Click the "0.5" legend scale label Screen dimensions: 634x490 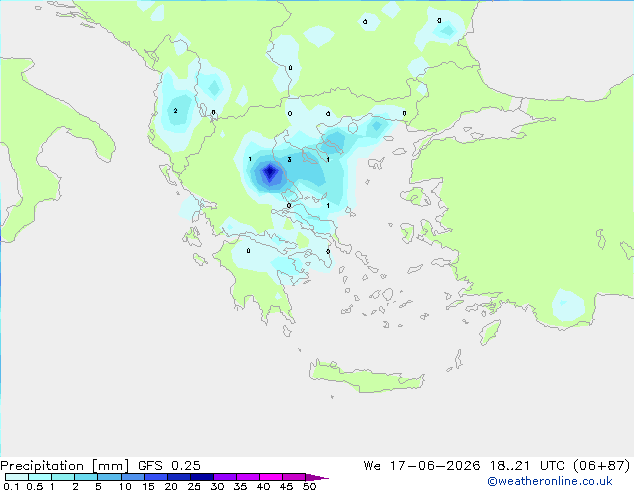(35, 486)
